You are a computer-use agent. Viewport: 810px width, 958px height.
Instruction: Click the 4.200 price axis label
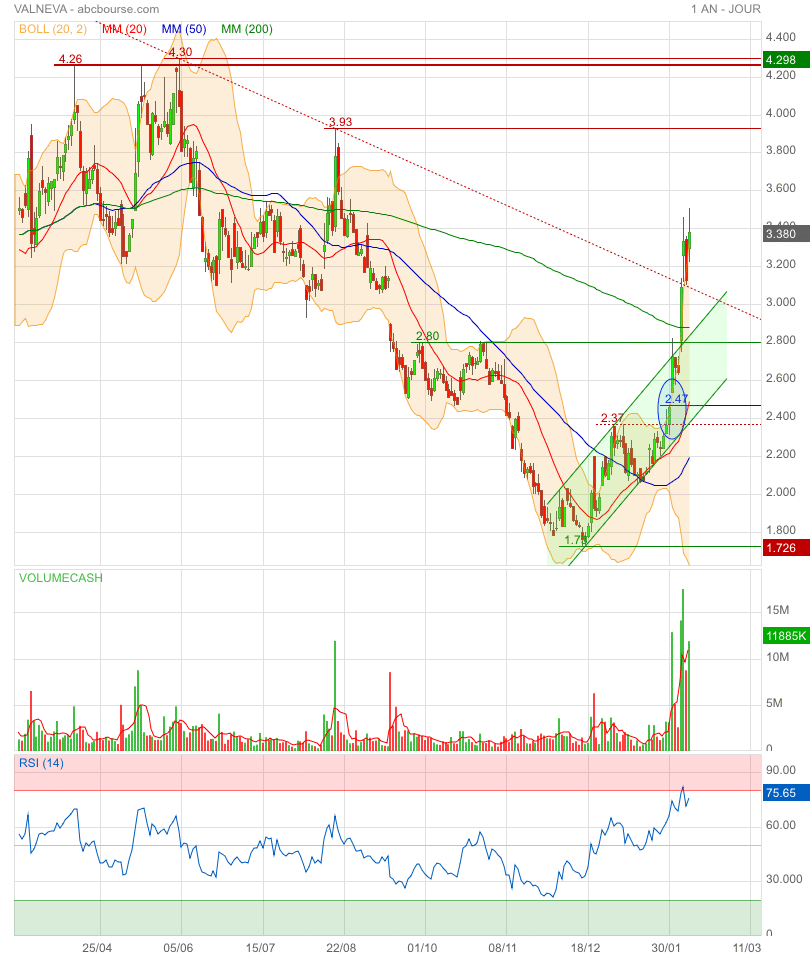click(x=781, y=75)
